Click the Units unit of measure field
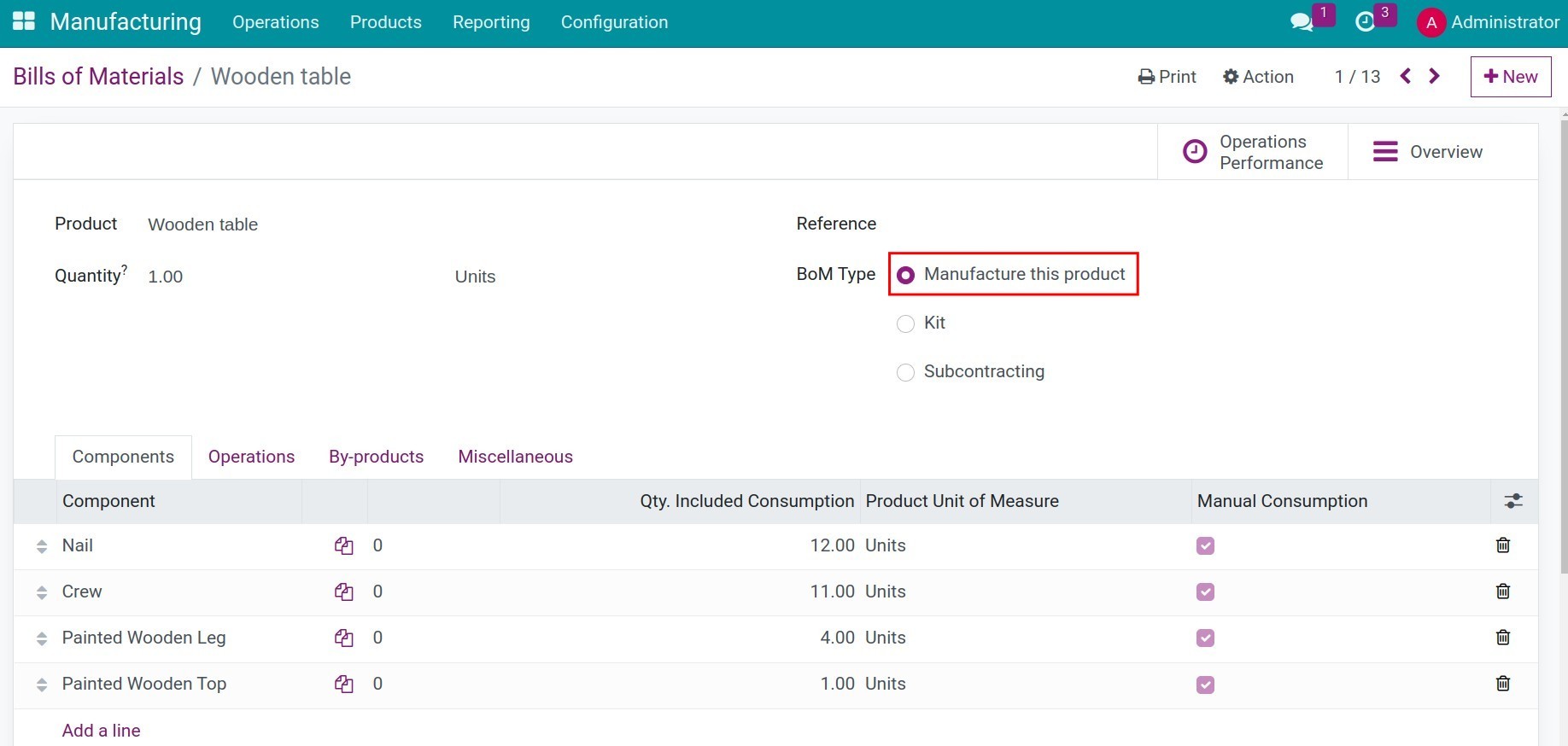Viewport: 1568px width, 746px height. [475, 277]
